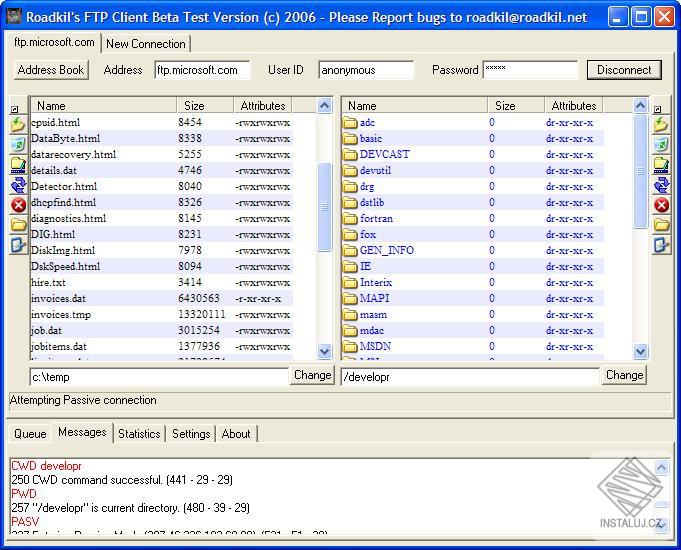Click the network folder icon in right toolbar
681x550 pixels.
661,164
